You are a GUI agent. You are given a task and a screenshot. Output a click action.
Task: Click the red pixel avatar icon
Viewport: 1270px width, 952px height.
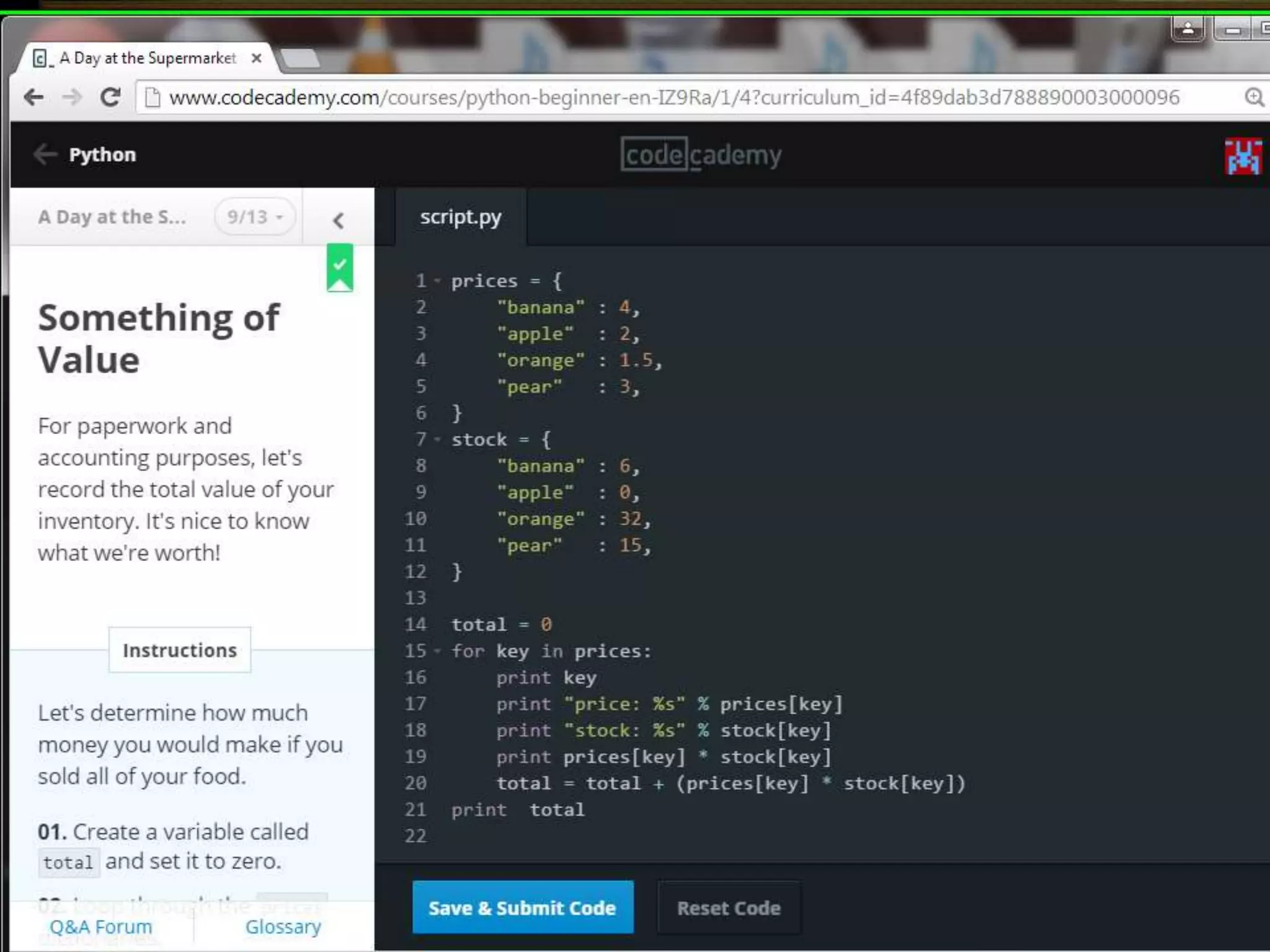pyautogui.click(x=1243, y=156)
